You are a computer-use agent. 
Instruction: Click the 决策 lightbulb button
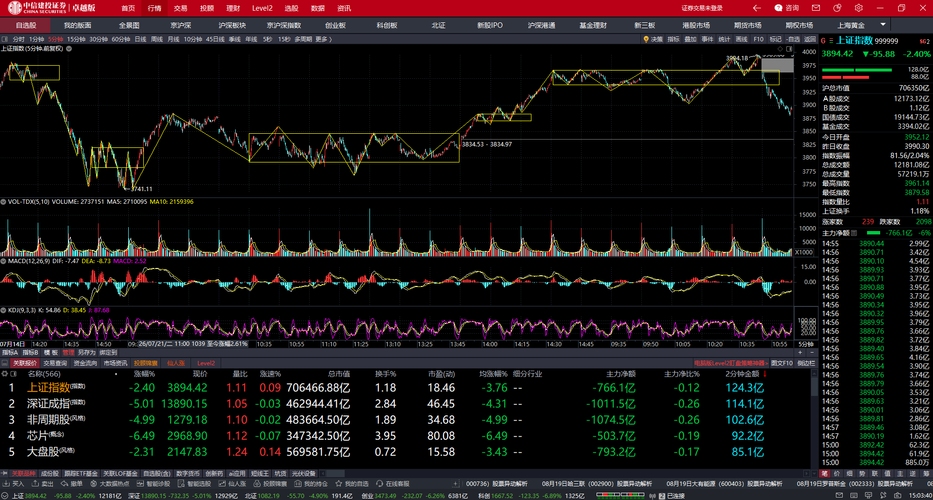click(653, 39)
